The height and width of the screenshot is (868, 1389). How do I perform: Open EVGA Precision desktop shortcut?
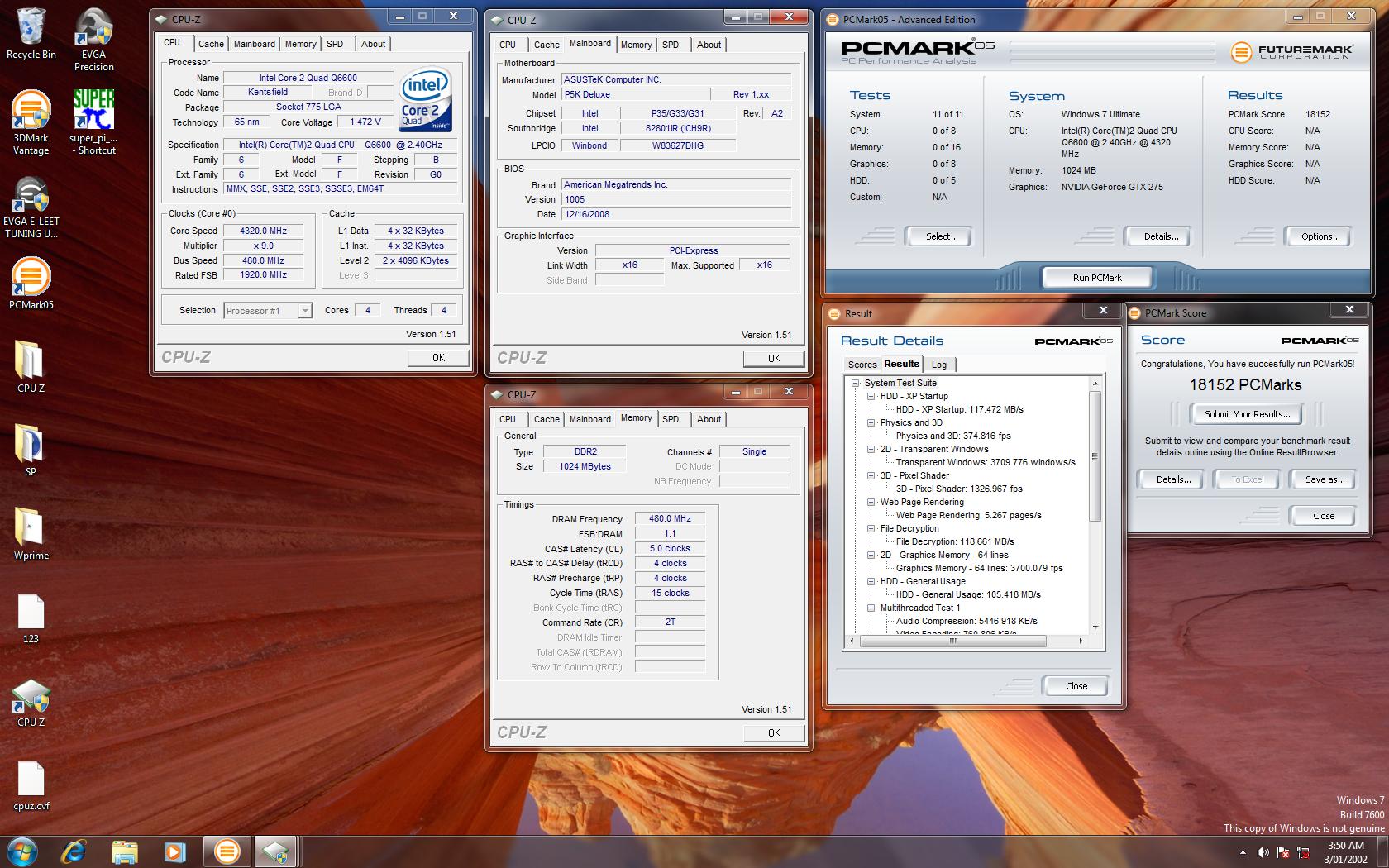(x=93, y=38)
